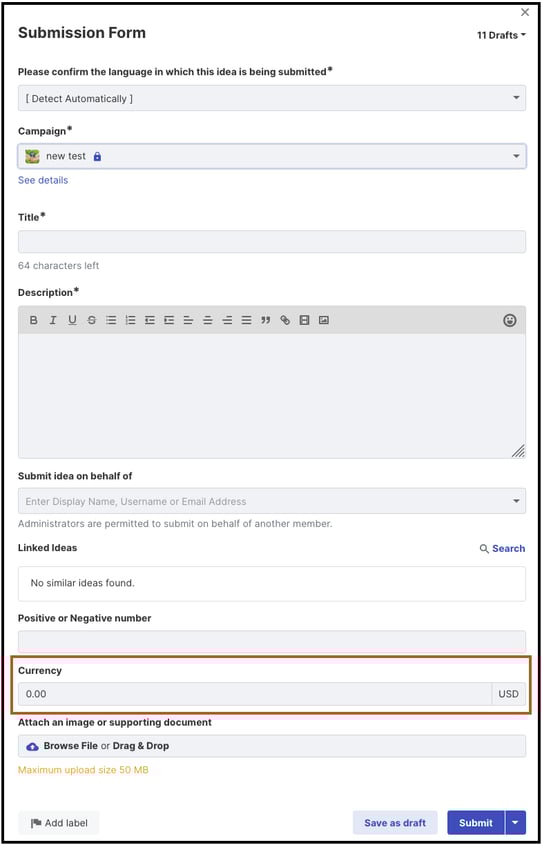This screenshot has width=542, height=845.
Task: Insert an image into the description
Action: [x=323, y=320]
